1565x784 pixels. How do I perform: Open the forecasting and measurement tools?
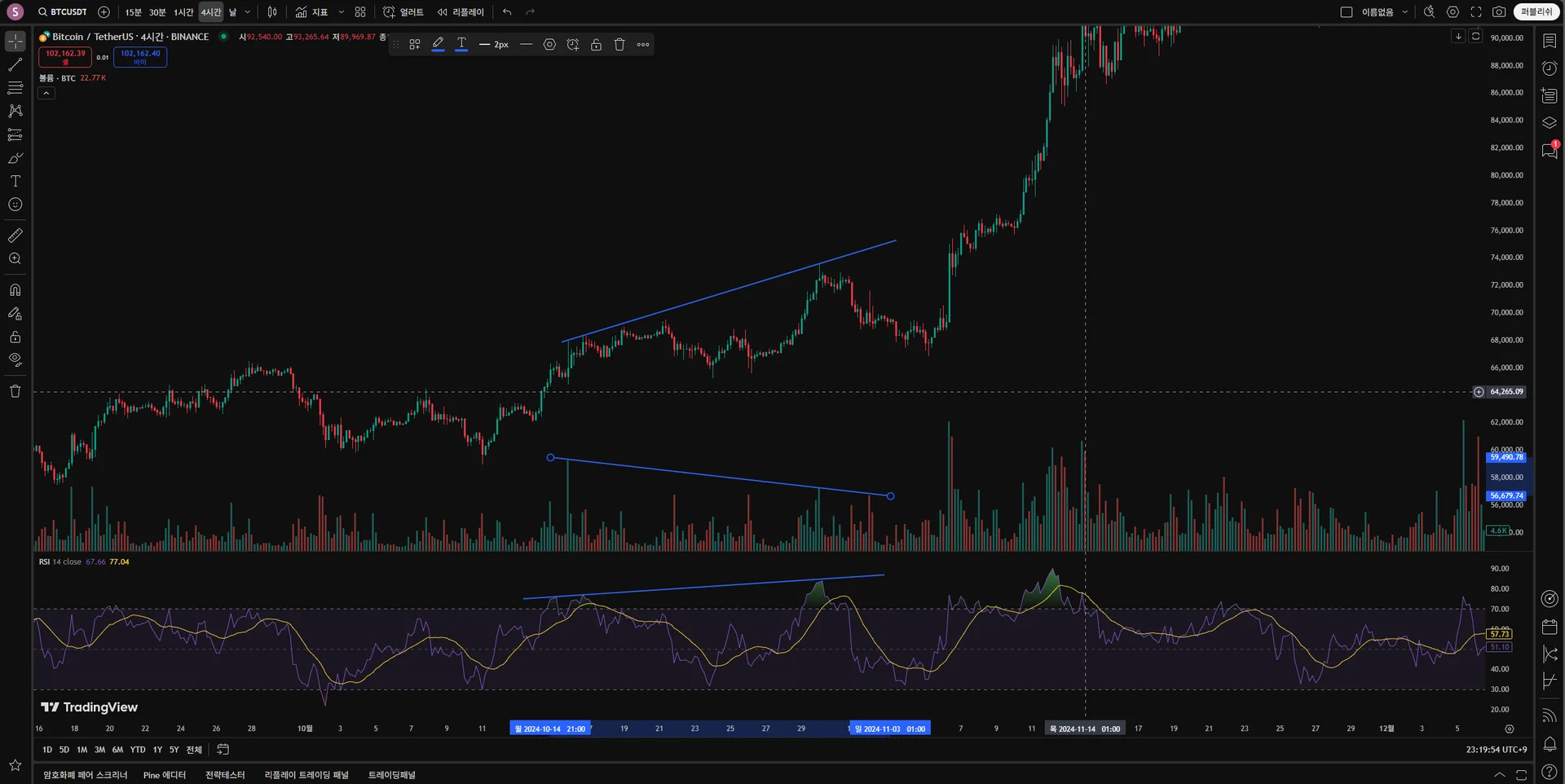tap(15, 134)
